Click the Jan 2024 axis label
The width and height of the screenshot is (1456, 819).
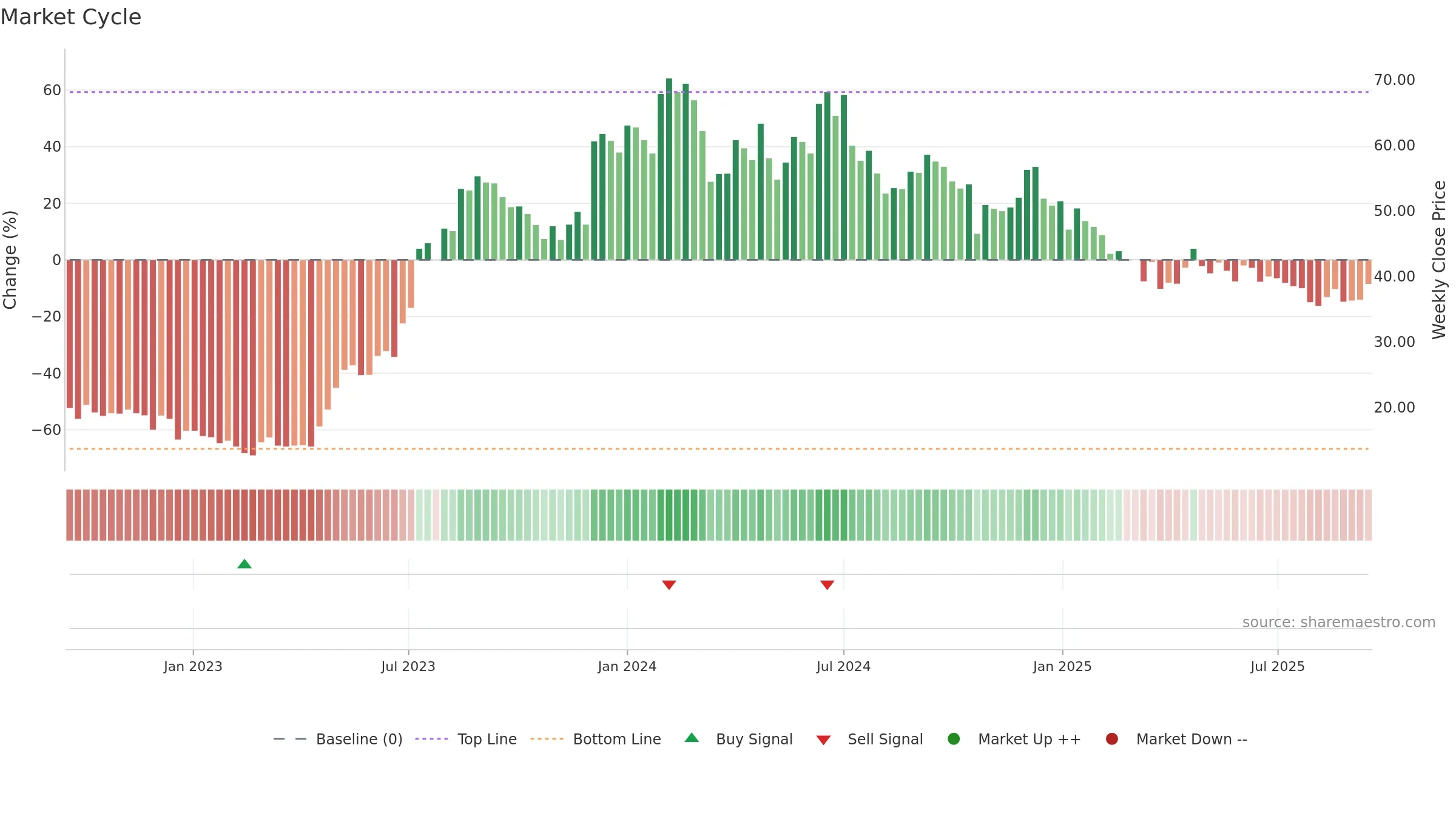point(627,666)
